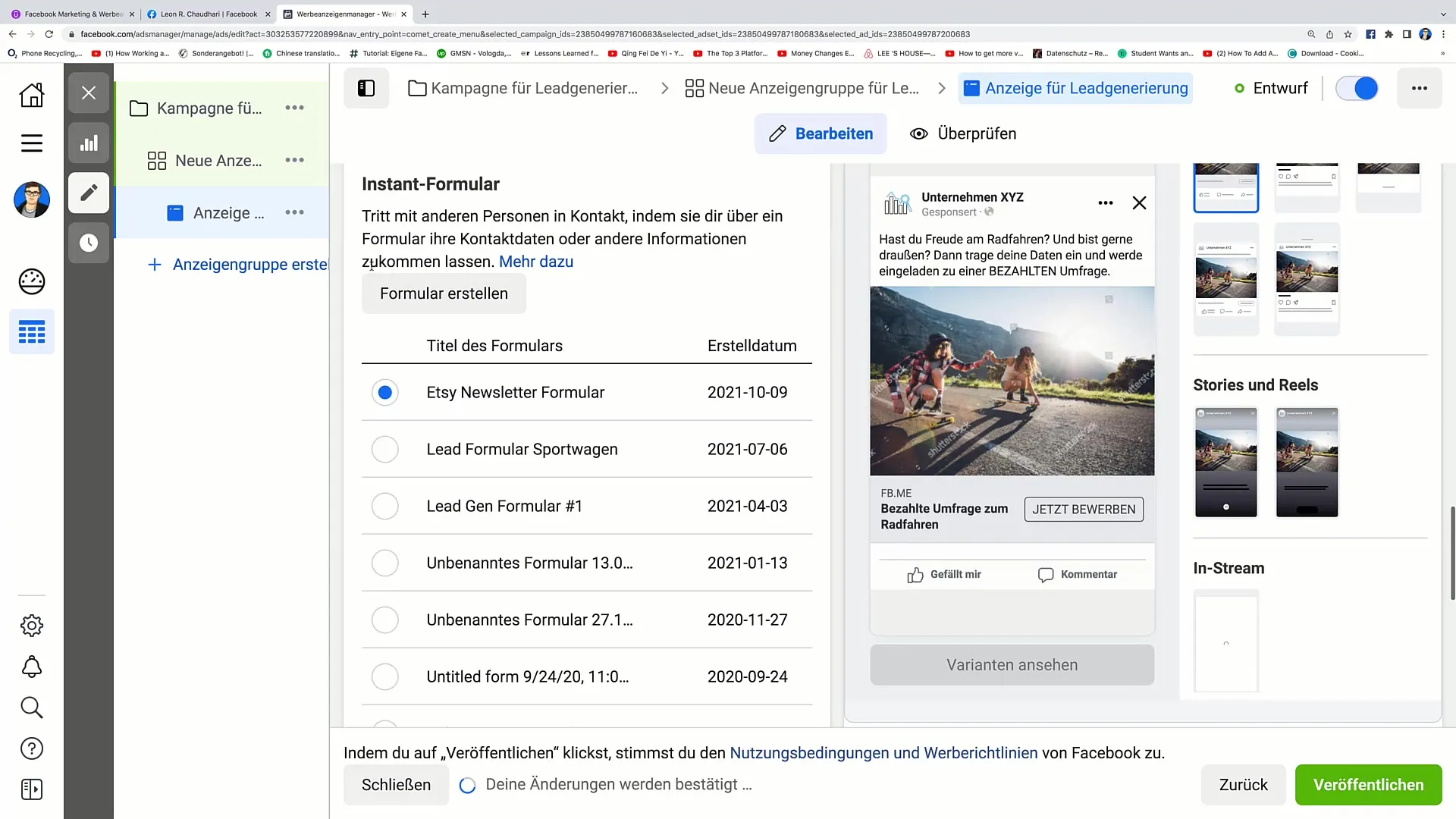Open Kampagne für Leadgenerierung breadcrumb
1456x819 pixels.
click(523, 88)
